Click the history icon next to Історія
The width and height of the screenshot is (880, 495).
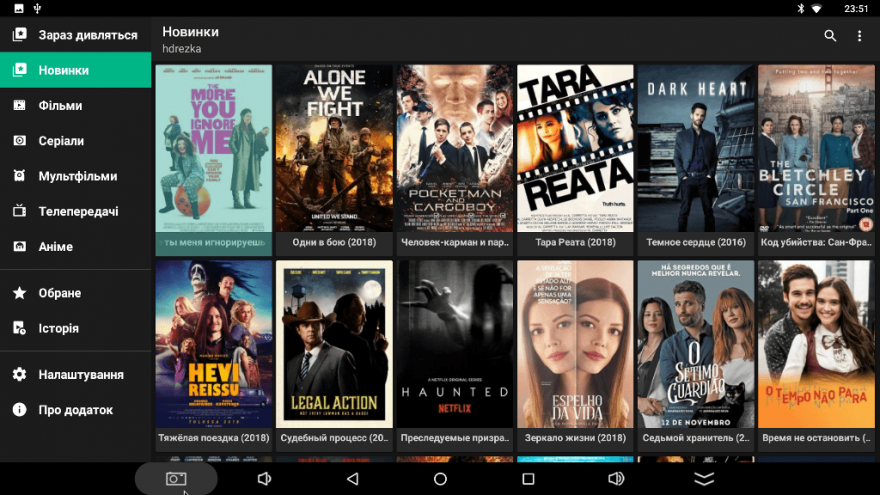20,328
